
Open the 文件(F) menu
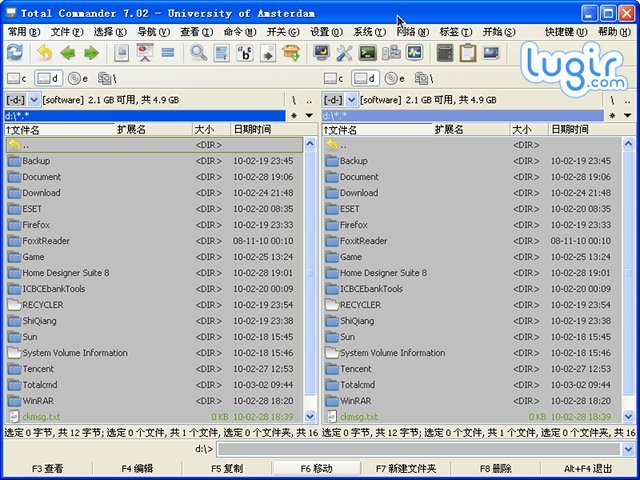click(x=67, y=32)
